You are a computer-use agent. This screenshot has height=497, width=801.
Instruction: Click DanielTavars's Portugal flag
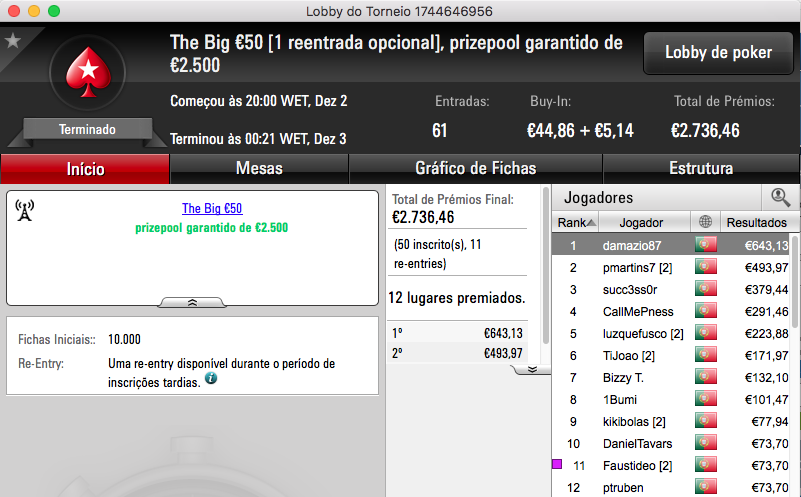tap(705, 443)
